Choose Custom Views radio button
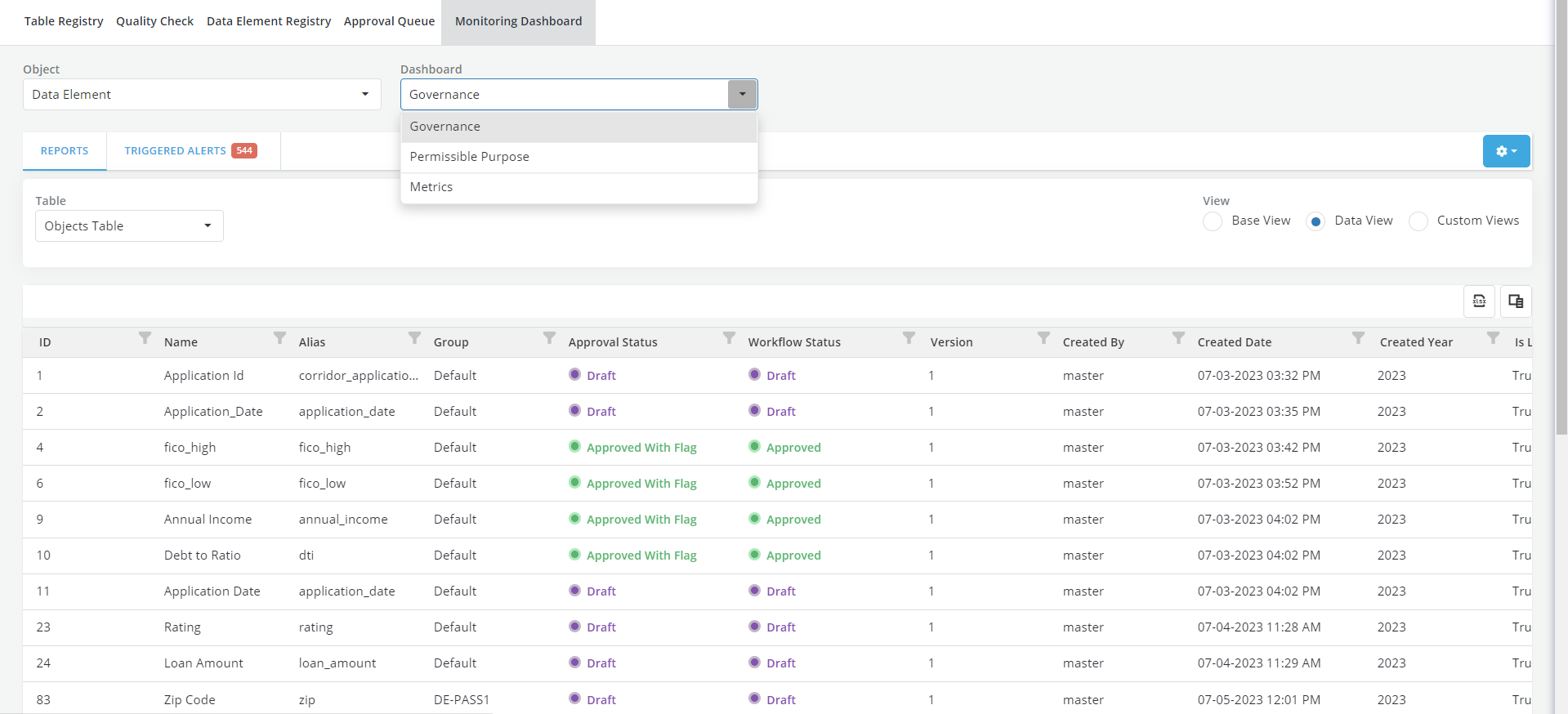This screenshot has height=714, width=1568. pyautogui.click(x=1418, y=221)
